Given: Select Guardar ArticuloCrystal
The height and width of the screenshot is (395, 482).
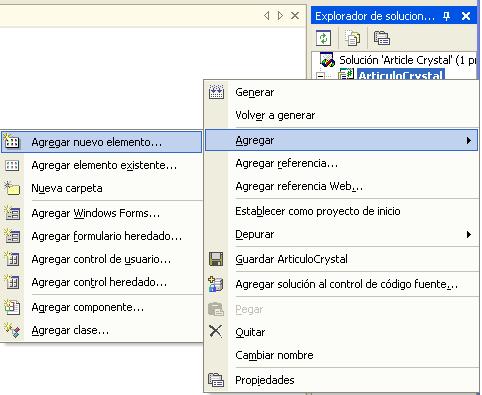Looking at the screenshot, I should (341, 259).
